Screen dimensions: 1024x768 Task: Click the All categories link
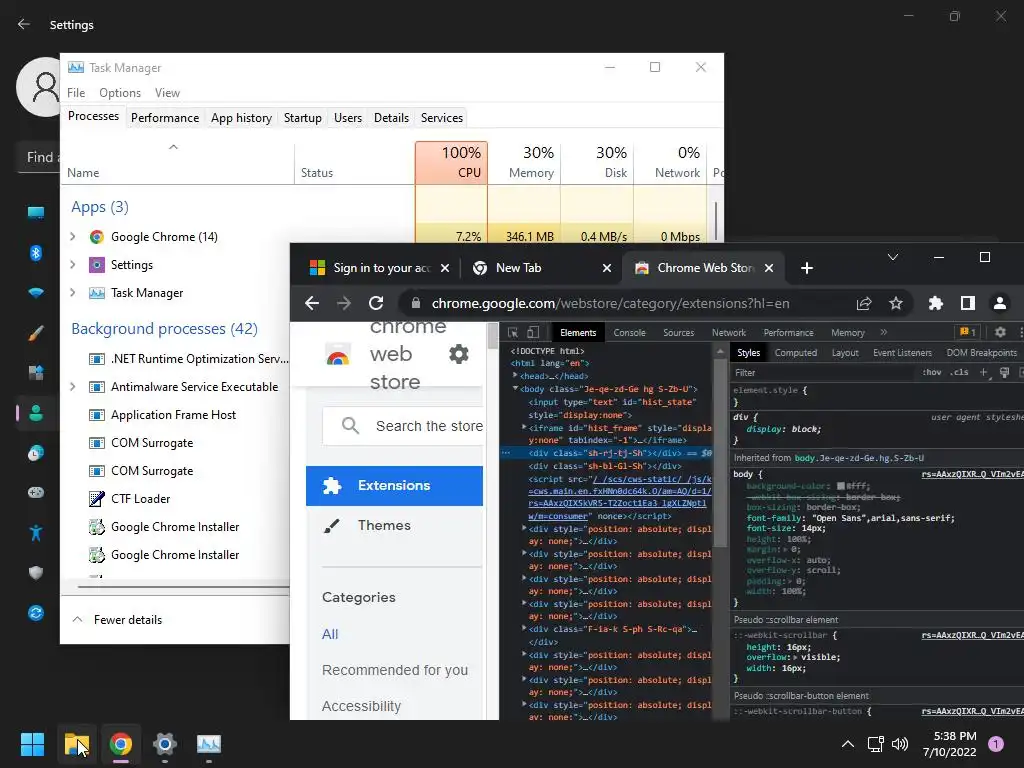(330, 634)
